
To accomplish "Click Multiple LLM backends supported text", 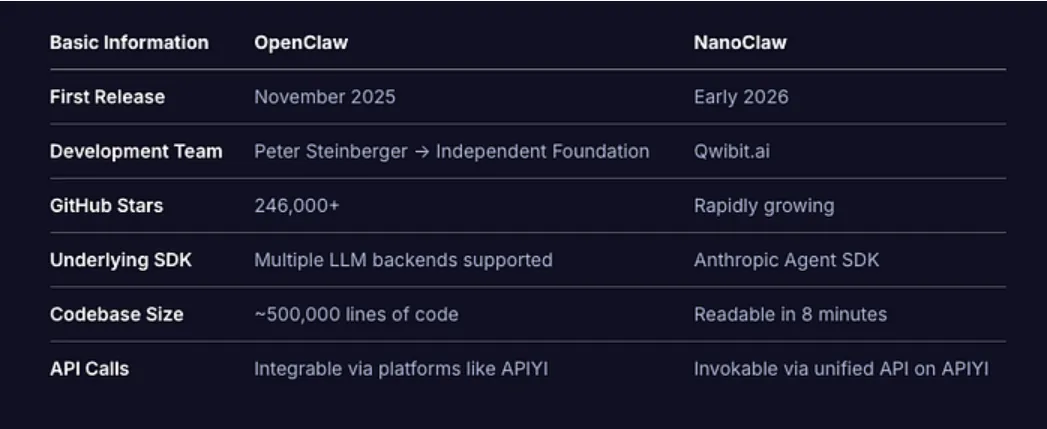I will click(x=403, y=260).
